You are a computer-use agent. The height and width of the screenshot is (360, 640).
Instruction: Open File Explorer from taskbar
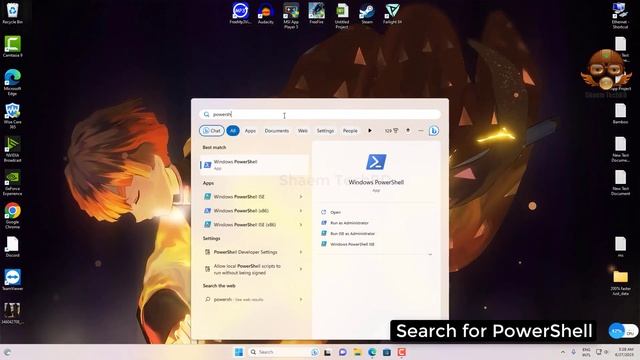[x=357, y=352]
